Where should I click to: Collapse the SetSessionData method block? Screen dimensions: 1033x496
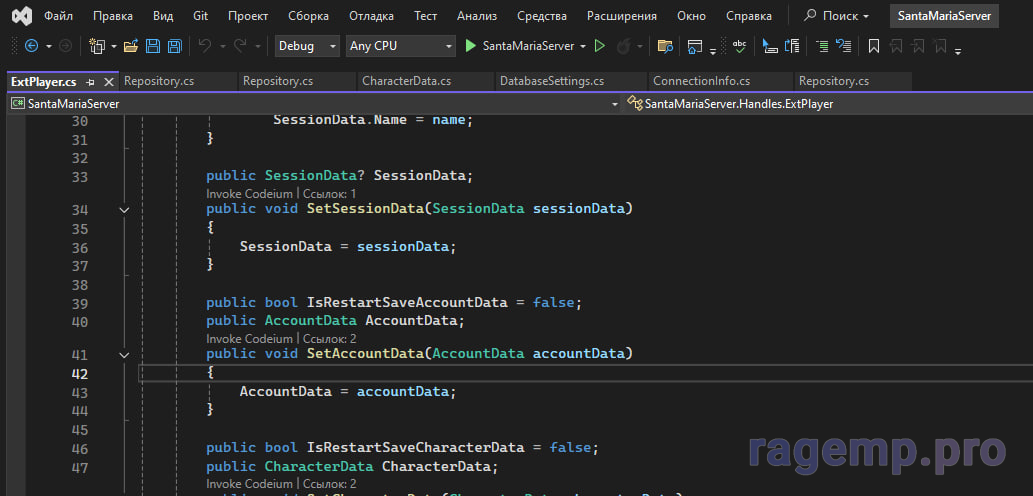tap(124, 210)
